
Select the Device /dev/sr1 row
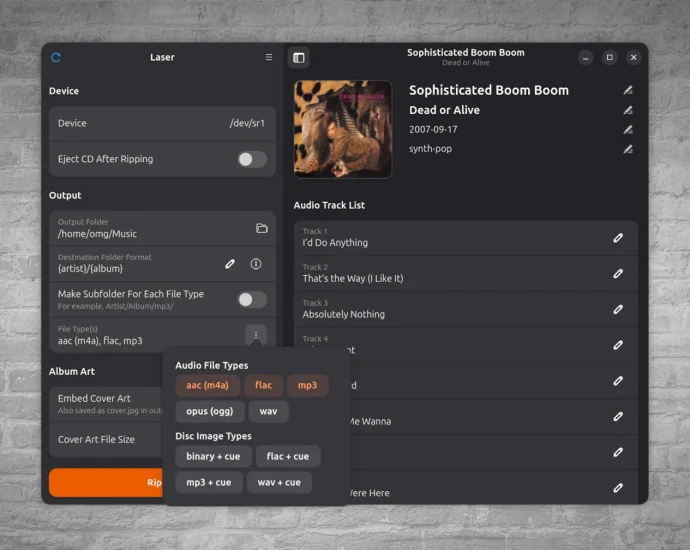point(162,124)
